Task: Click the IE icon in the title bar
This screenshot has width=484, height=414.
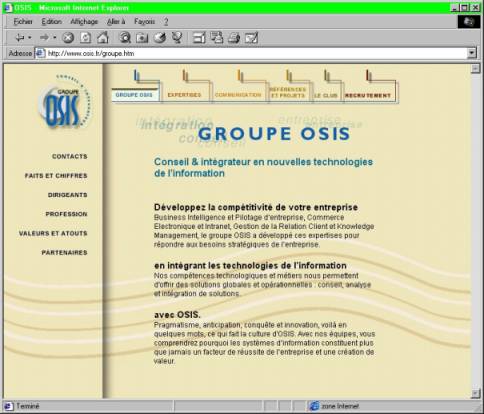Action: [x=7, y=8]
